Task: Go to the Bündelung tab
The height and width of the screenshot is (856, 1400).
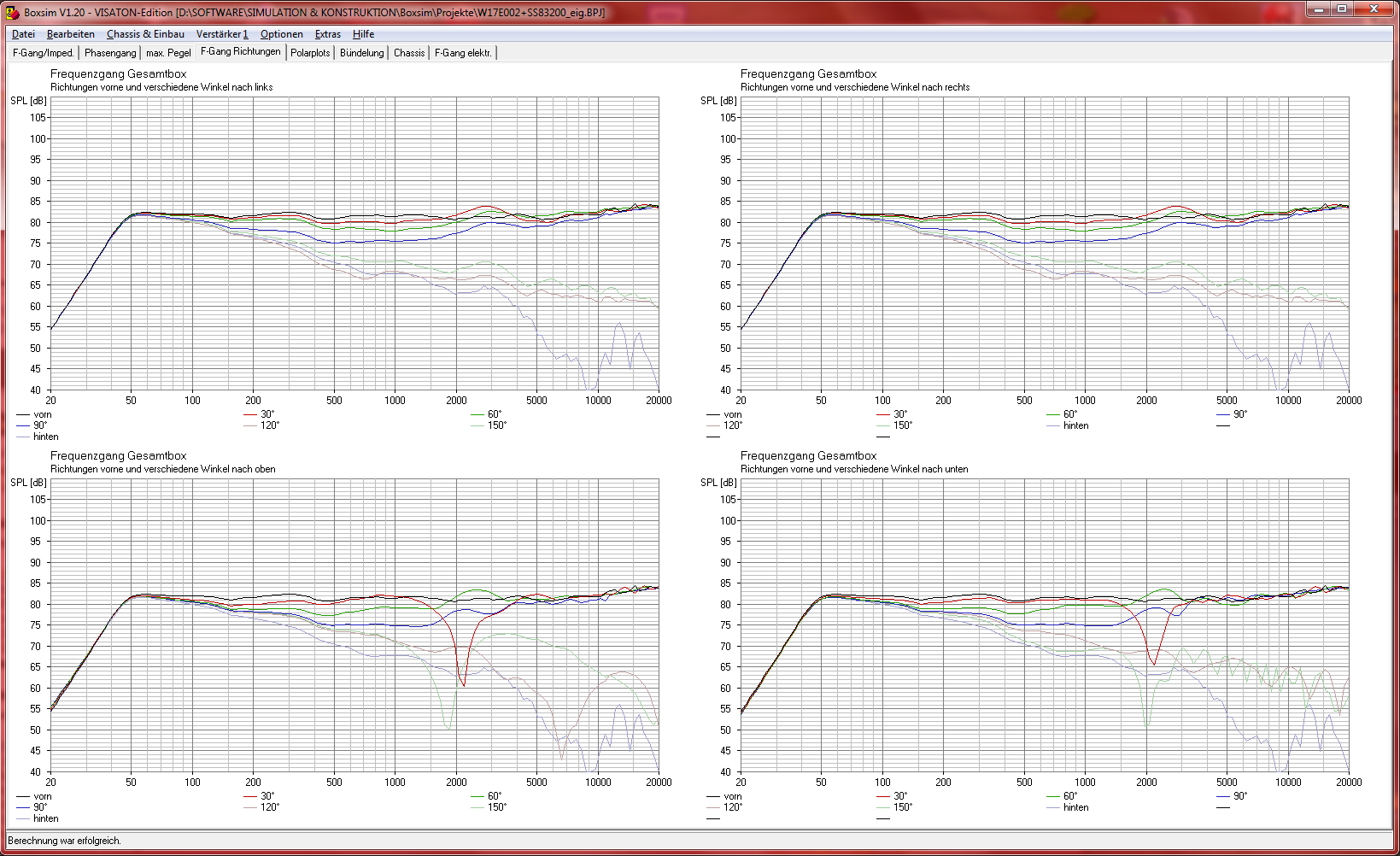Action: click(x=362, y=53)
